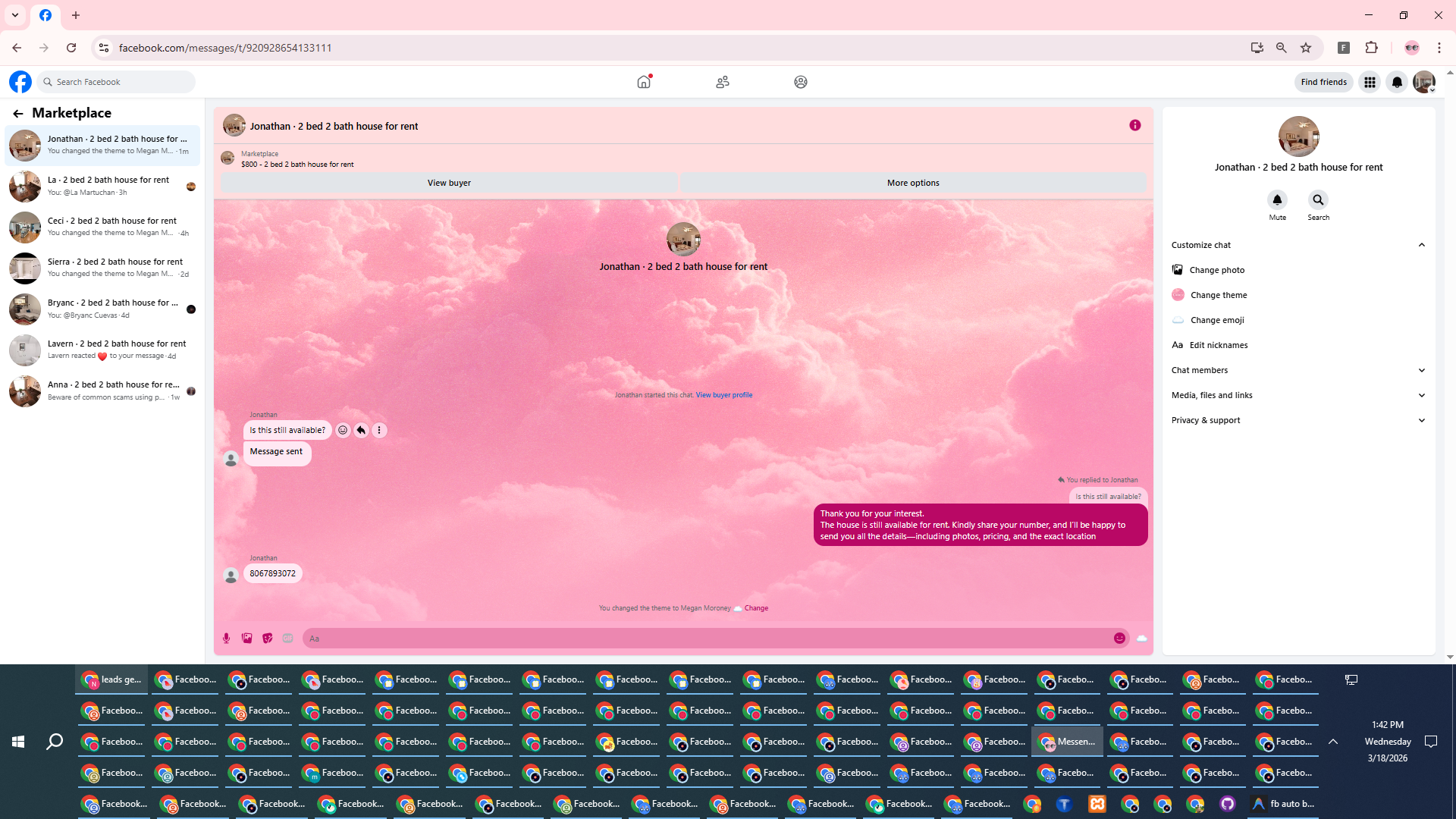Mute the conversation with the bell icon
This screenshot has height=819, width=1456.
[x=1277, y=200]
